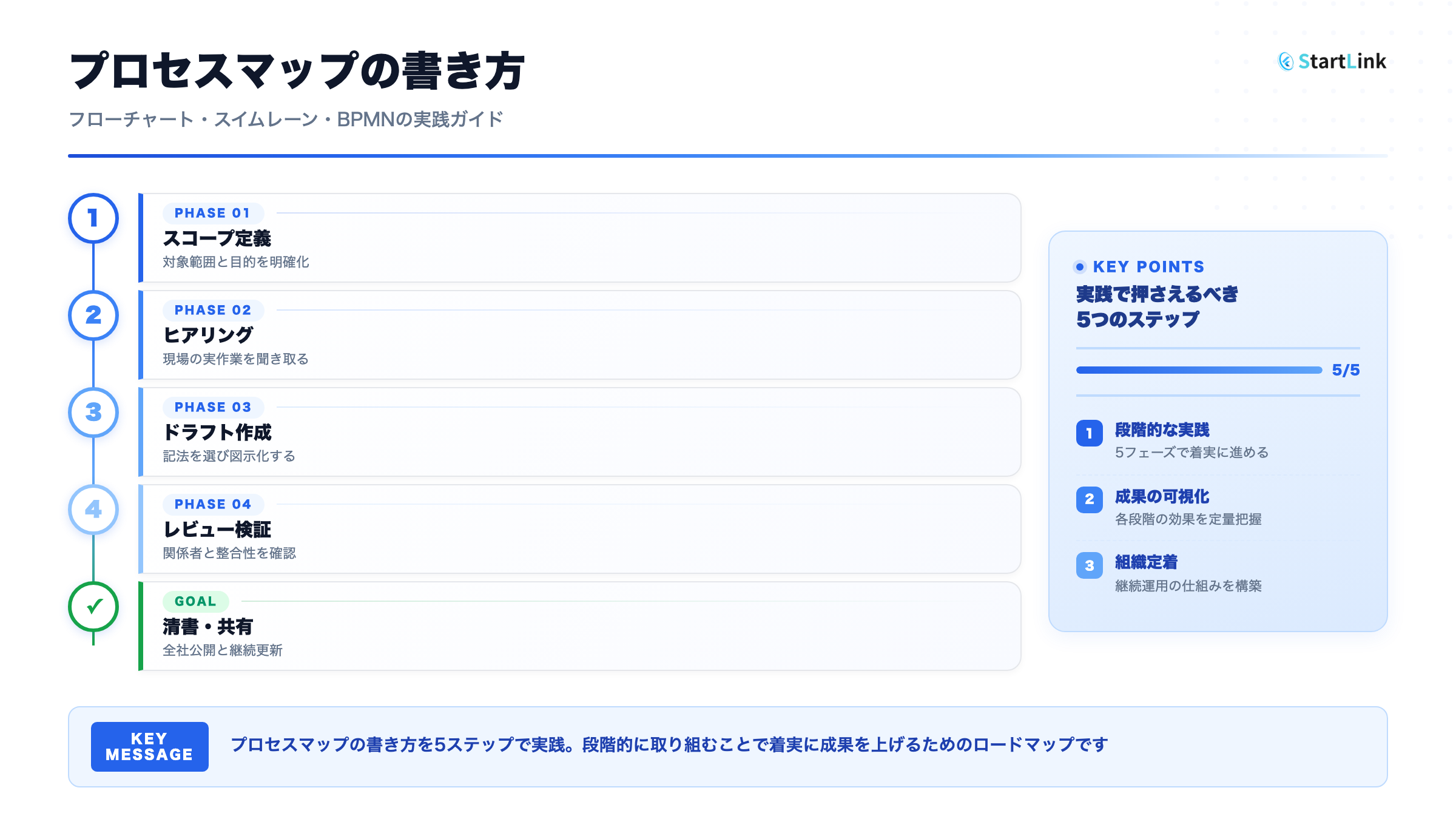Click the step 2 circle icon
Viewport: 1456px width, 819px height.
click(93, 315)
